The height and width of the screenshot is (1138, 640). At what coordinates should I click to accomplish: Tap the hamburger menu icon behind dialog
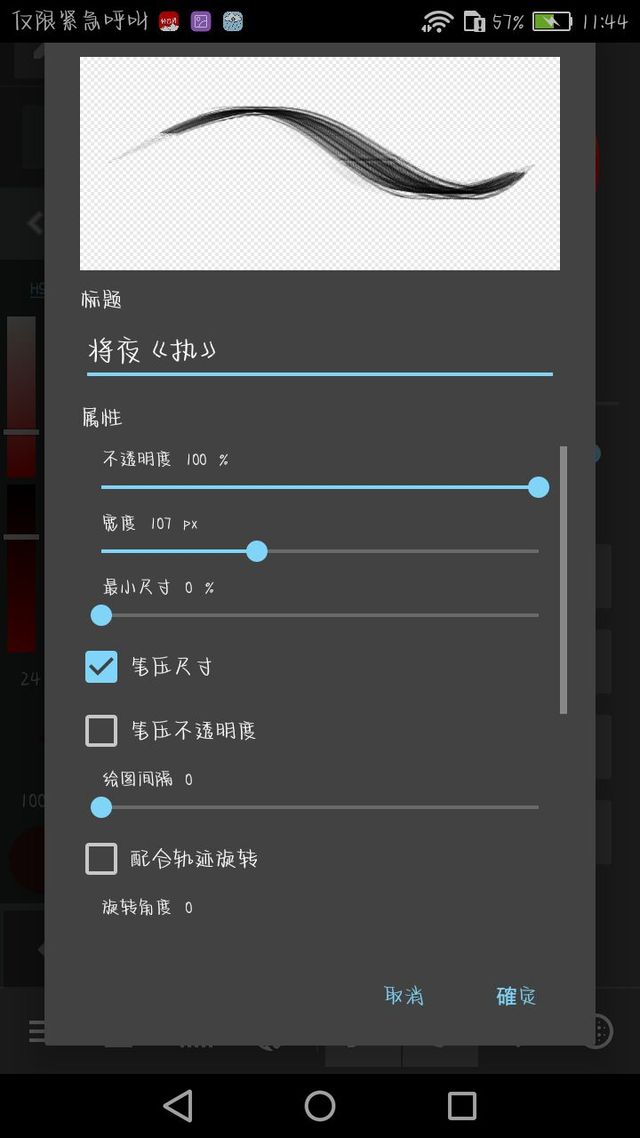37,1031
